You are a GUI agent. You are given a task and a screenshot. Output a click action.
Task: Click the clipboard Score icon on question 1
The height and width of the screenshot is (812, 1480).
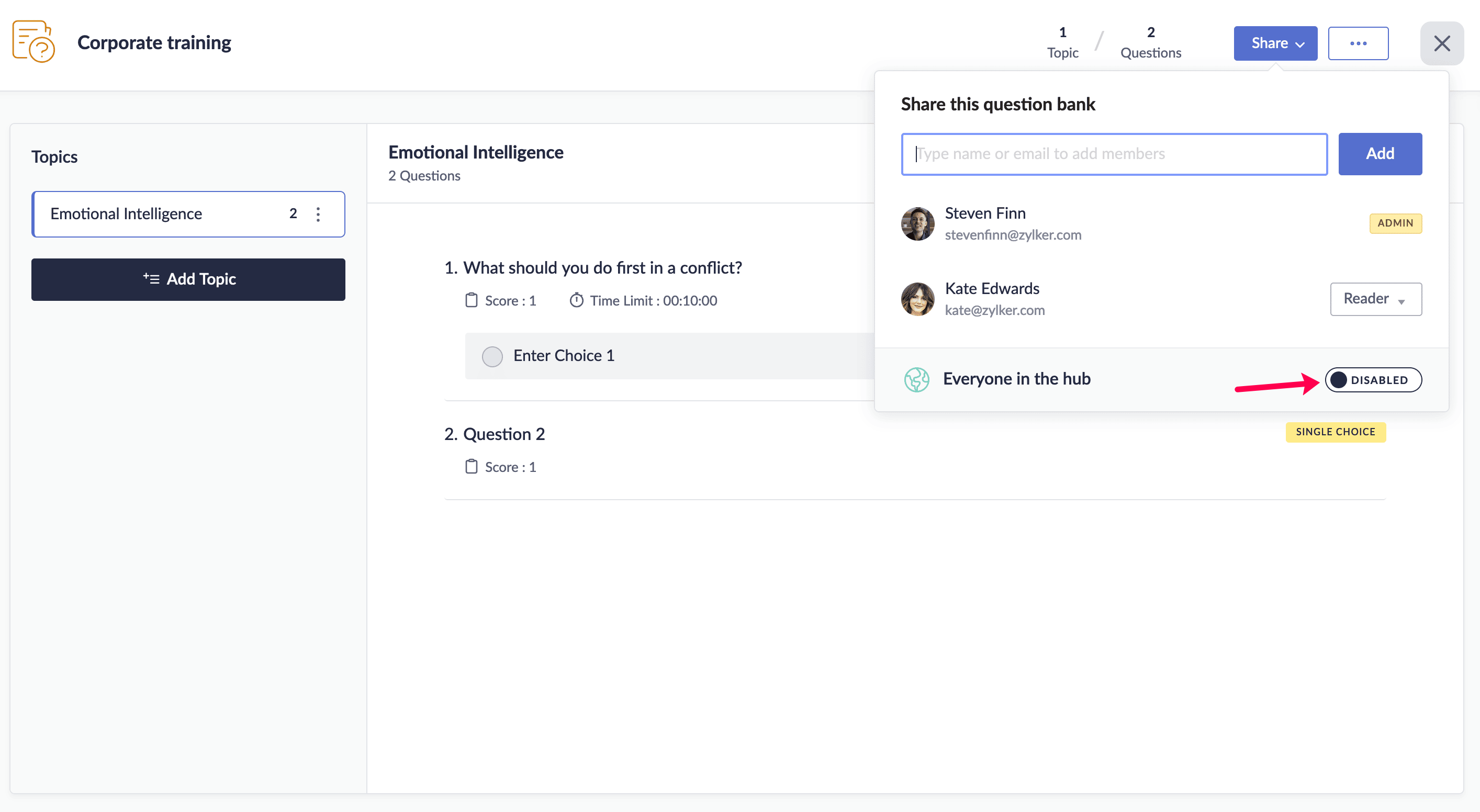pos(471,300)
